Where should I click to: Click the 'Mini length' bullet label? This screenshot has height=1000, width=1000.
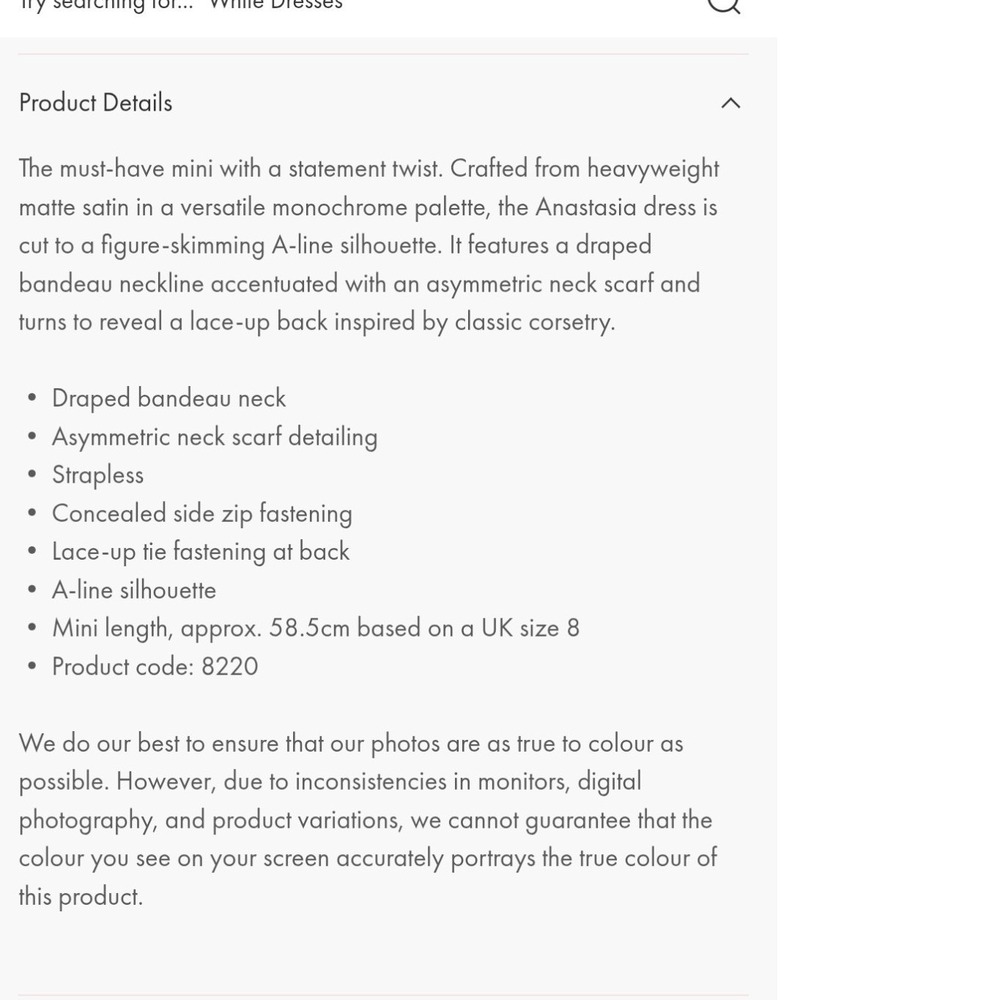tap(108, 628)
